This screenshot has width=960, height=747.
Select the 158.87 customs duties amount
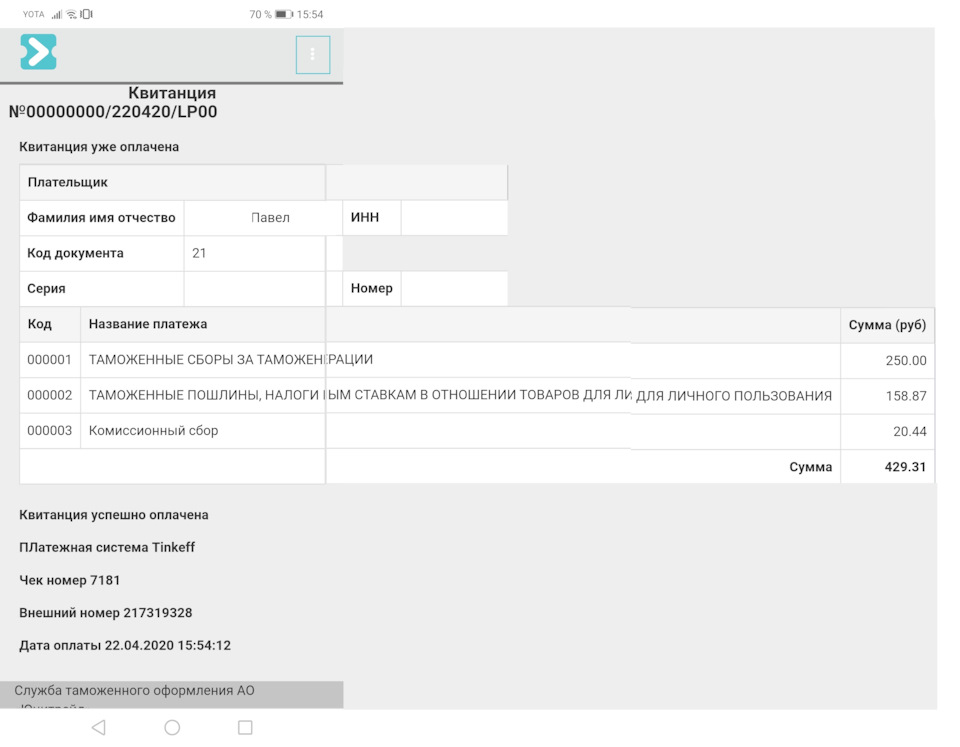point(905,396)
